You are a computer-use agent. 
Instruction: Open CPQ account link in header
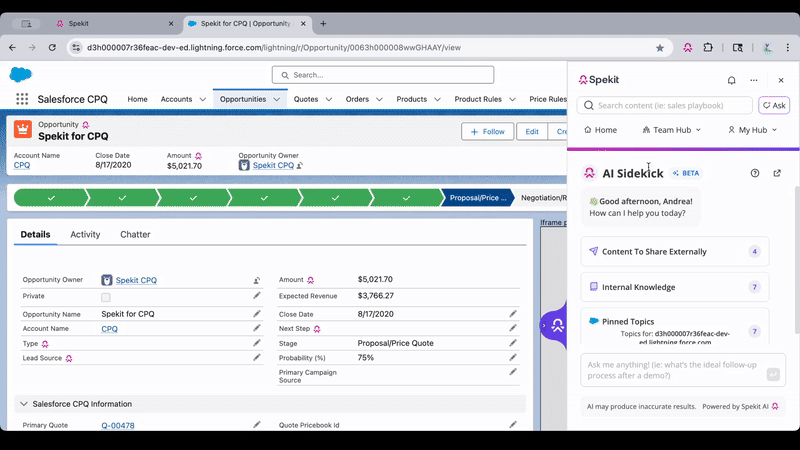coord(22,165)
